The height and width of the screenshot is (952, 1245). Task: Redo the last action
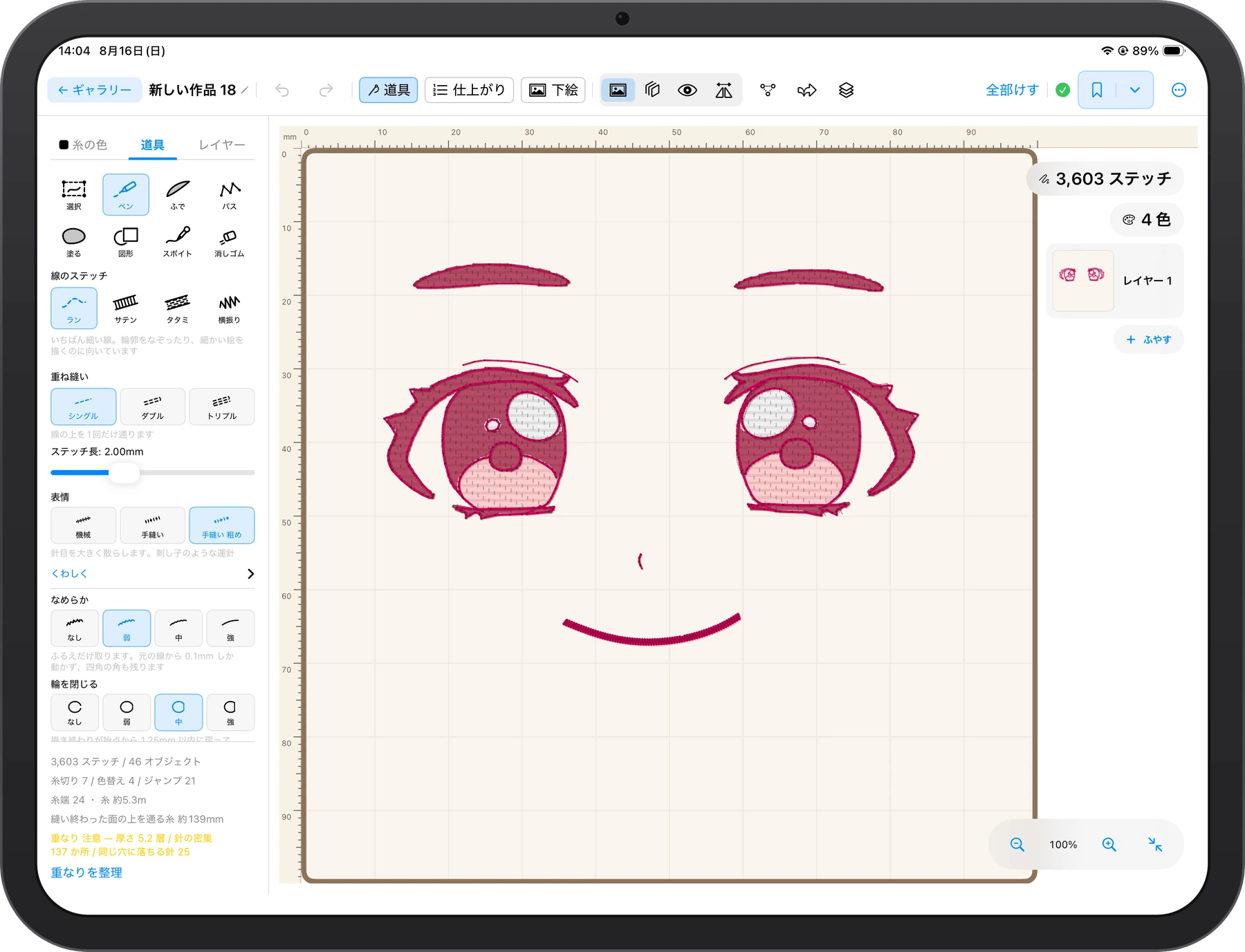[x=326, y=90]
